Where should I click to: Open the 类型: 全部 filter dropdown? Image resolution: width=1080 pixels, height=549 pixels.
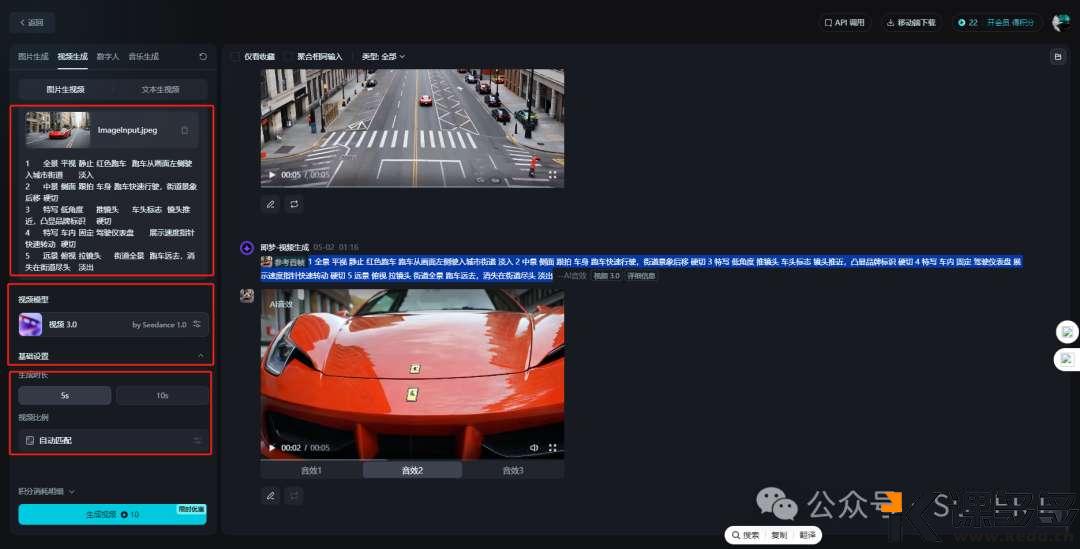coord(383,57)
